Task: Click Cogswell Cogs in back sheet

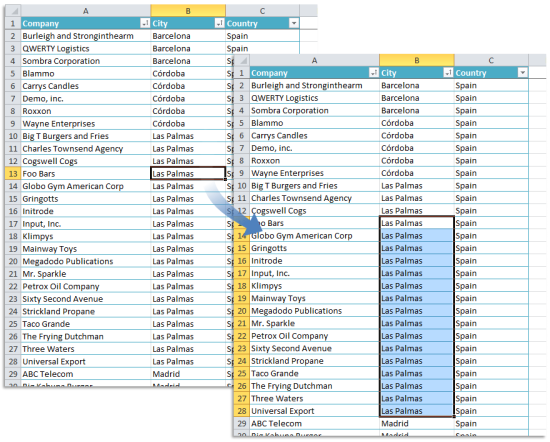Action: 86,161
